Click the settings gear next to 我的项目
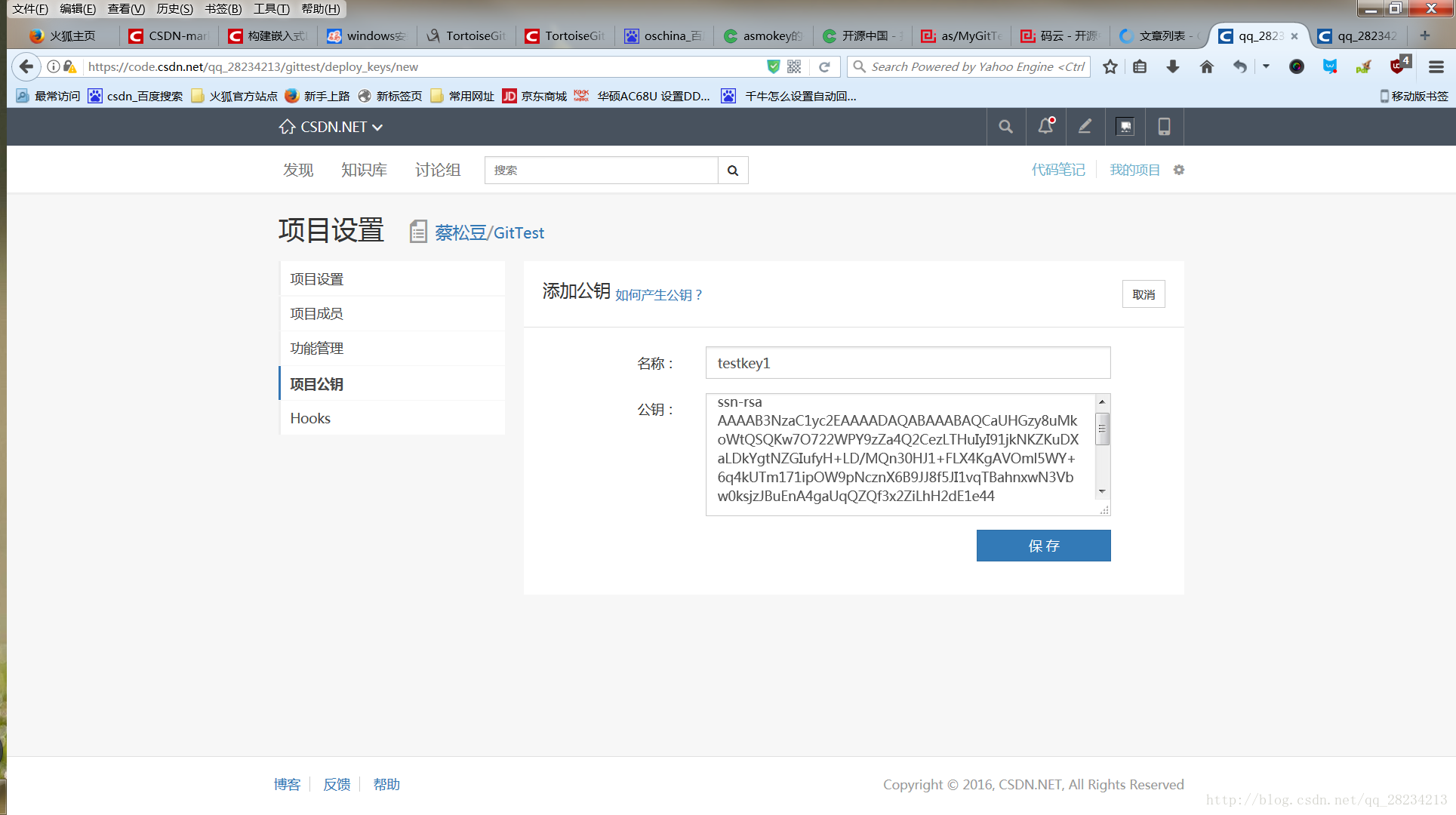Viewport: 1456px width, 815px height. pos(1178,170)
